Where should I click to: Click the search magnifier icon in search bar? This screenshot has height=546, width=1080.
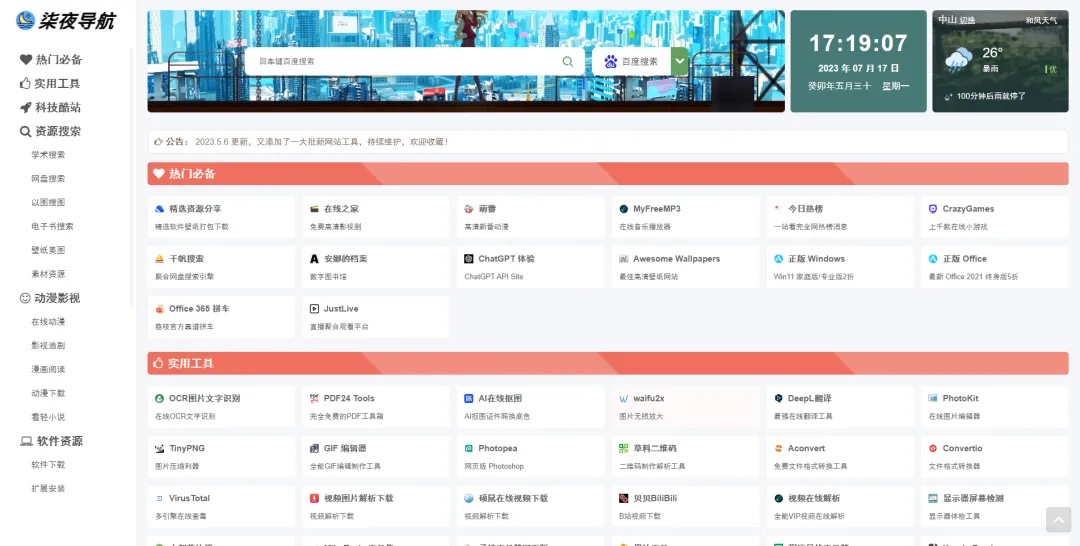click(x=568, y=61)
